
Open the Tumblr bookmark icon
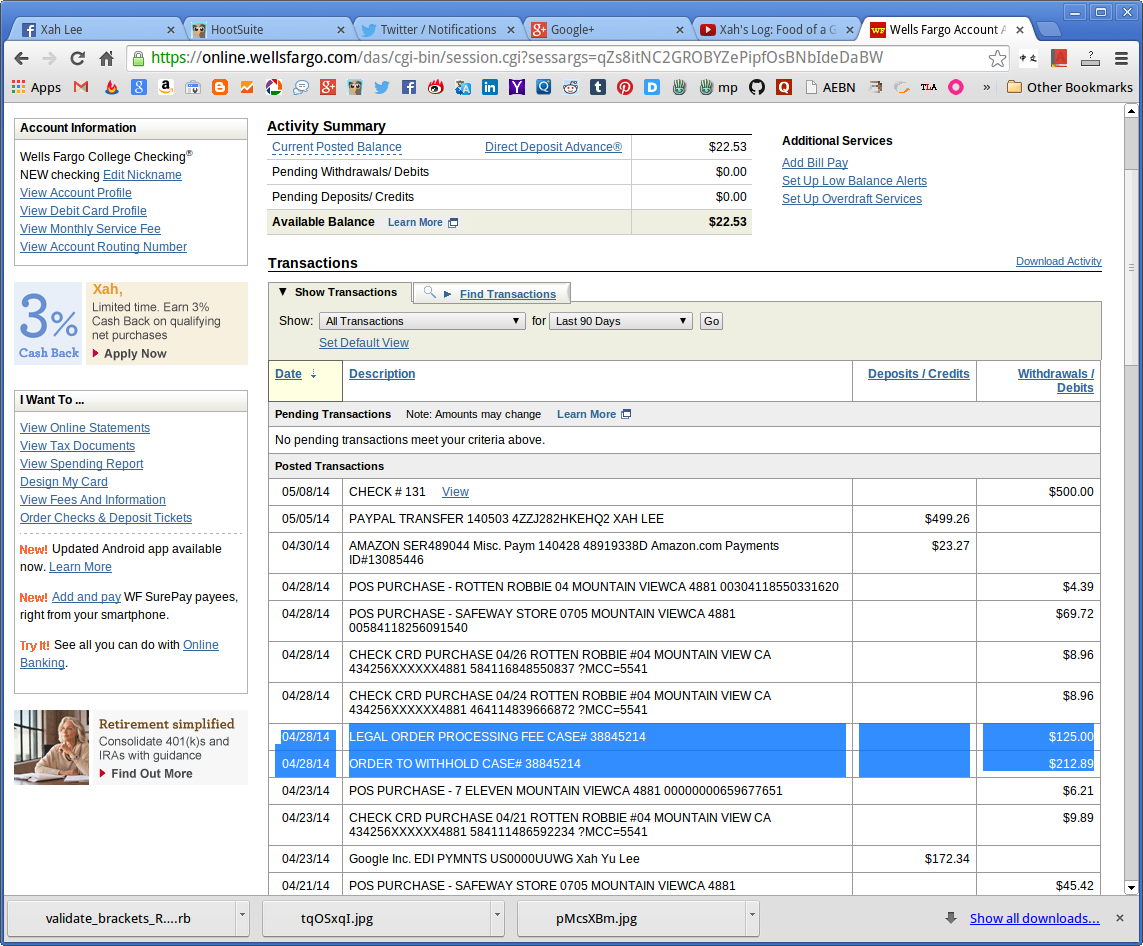(598, 87)
